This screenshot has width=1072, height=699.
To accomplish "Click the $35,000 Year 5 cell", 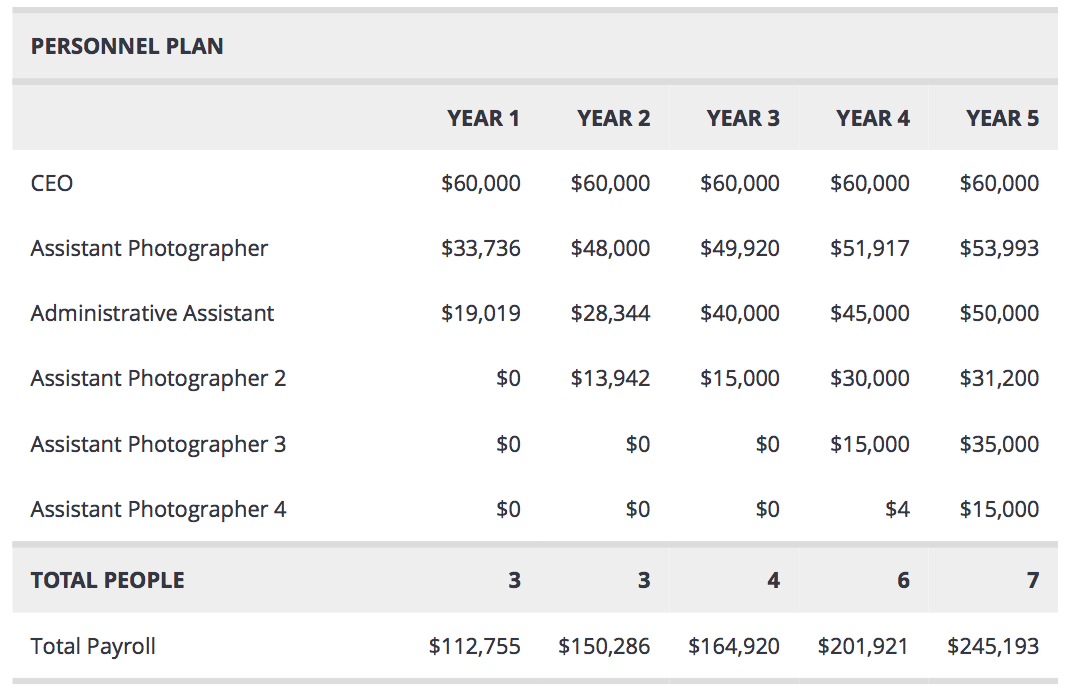I will pyautogui.click(x=999, y=444).
